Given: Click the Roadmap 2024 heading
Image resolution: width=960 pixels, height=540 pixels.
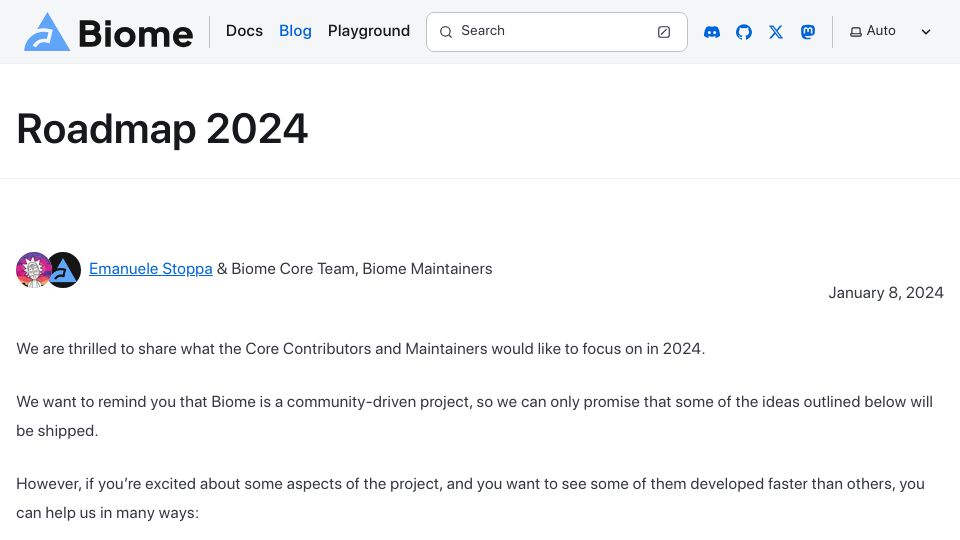Looking at the screenshot, I should (162, 129).
